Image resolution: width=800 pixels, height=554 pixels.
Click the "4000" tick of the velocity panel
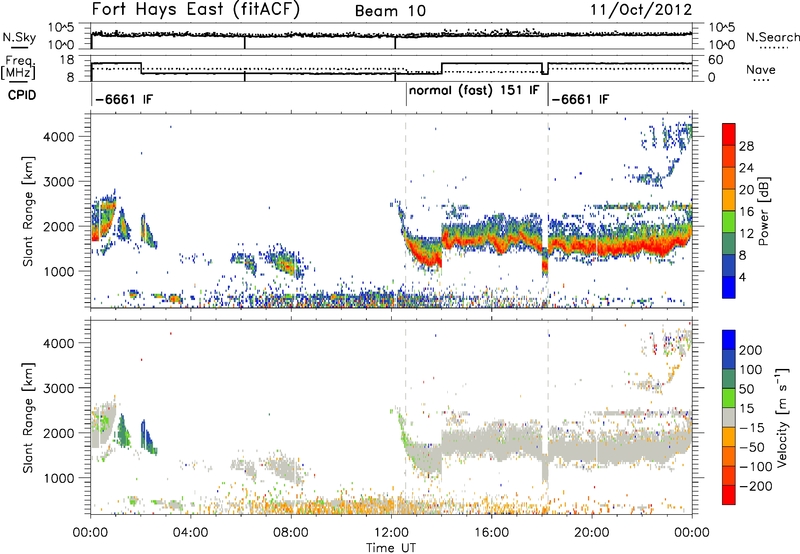58,343
